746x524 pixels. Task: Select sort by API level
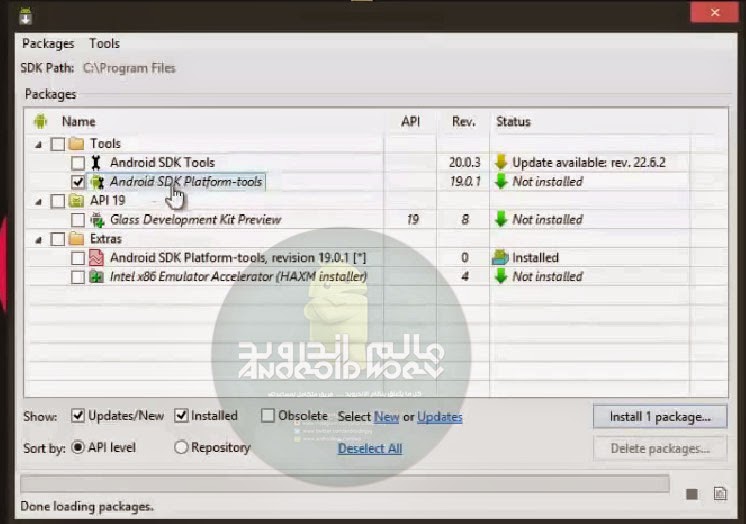78,447
